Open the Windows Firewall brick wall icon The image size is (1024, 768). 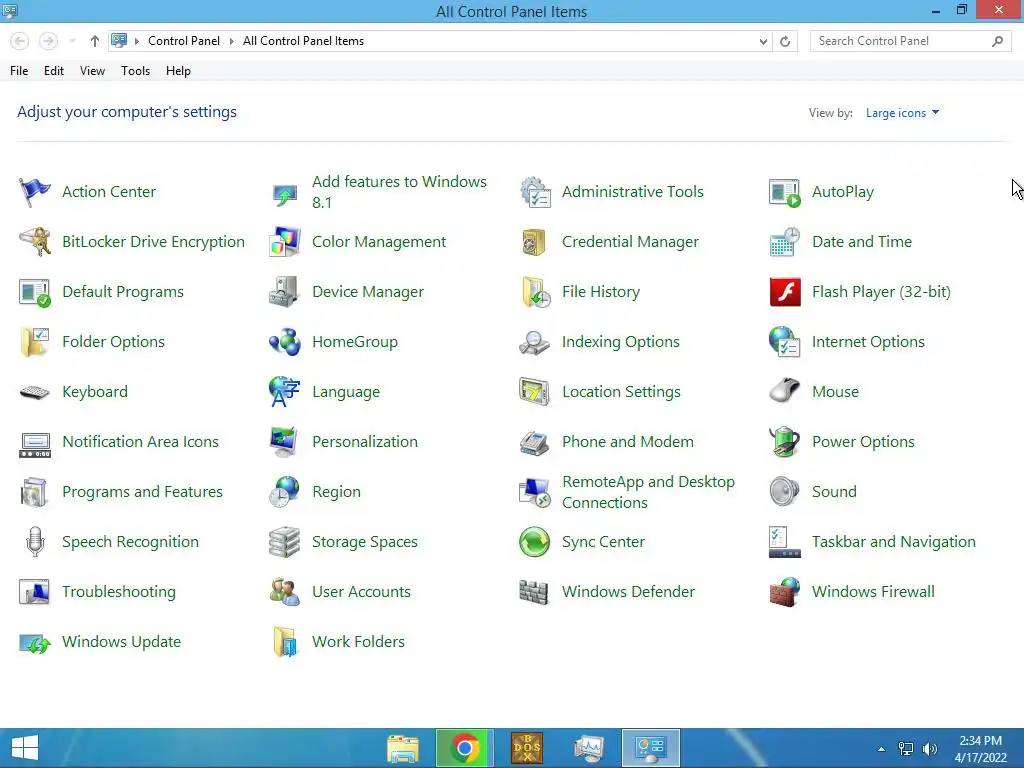[x=785, y=592]
